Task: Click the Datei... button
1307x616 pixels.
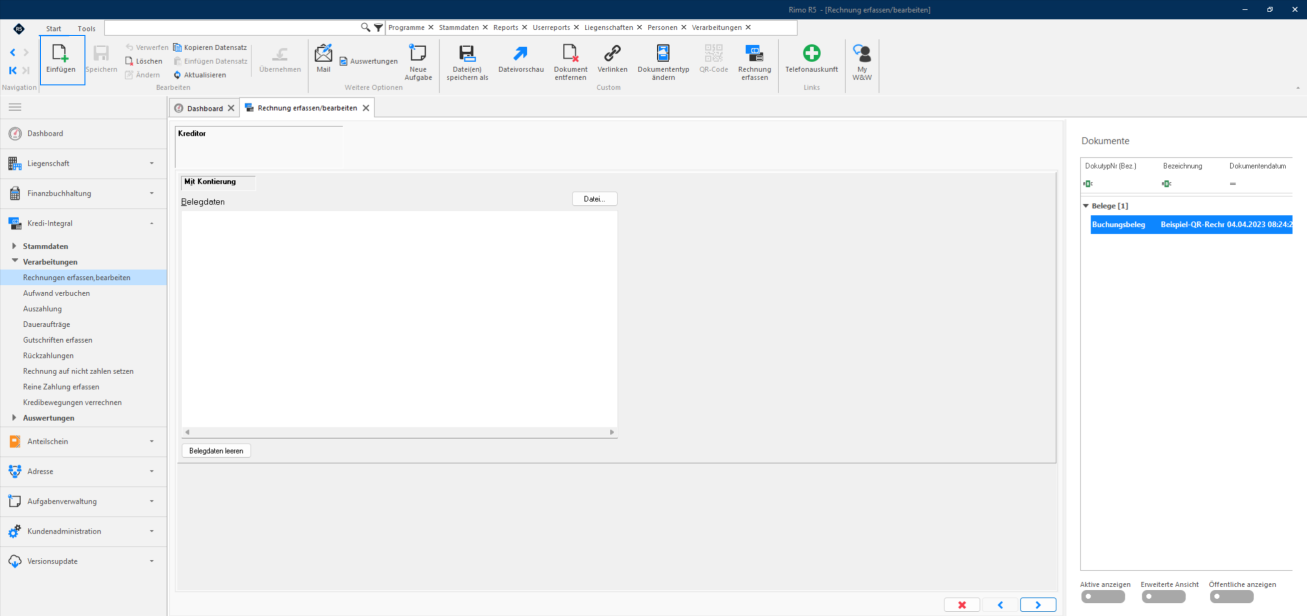Action: (x=594, y=199)
